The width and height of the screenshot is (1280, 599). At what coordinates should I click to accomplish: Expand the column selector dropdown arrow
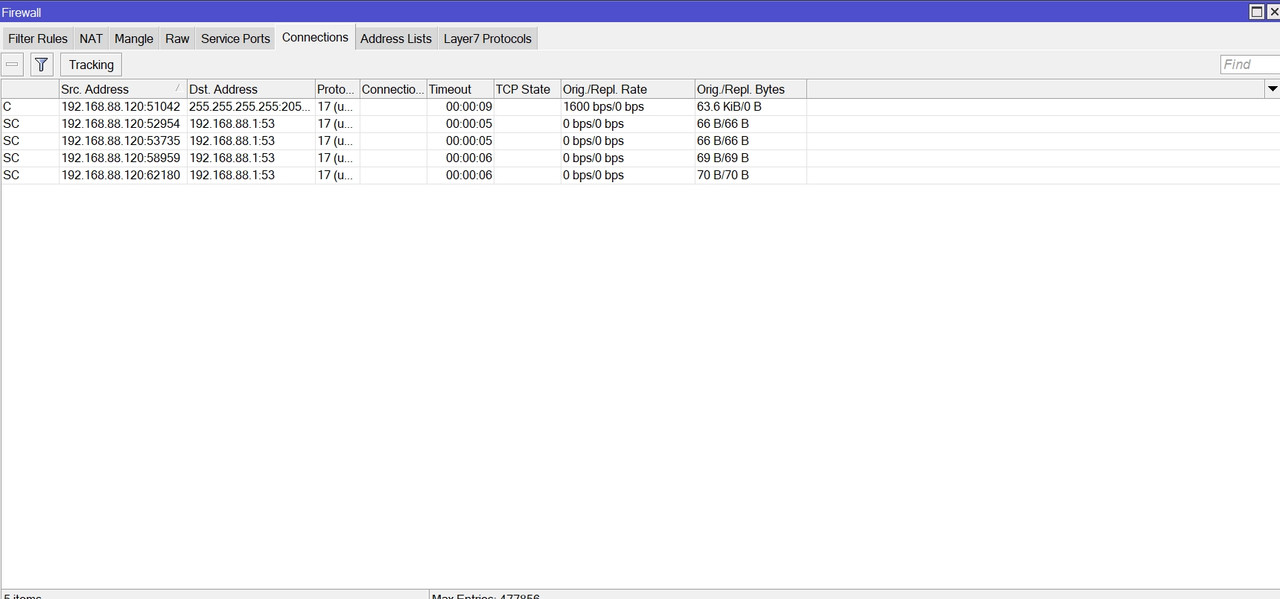point(1272,89)
